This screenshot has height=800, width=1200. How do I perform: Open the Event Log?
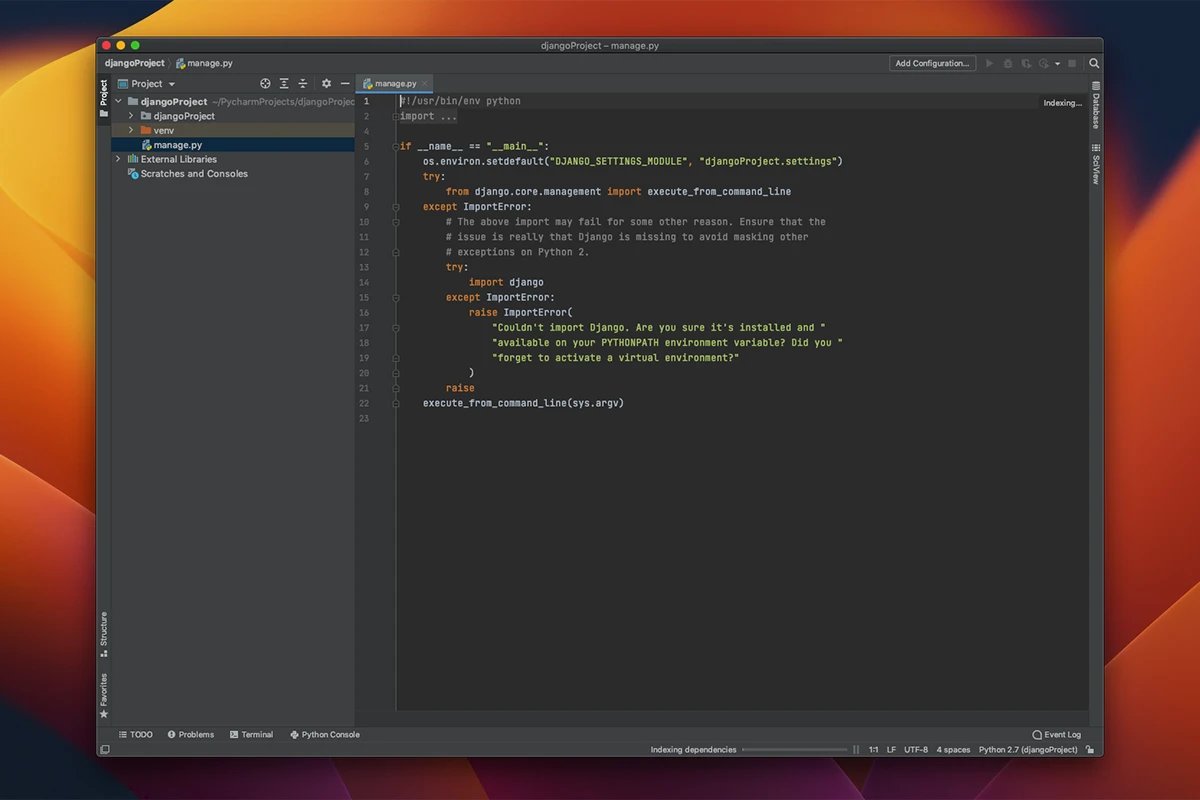pos(1056,734)
